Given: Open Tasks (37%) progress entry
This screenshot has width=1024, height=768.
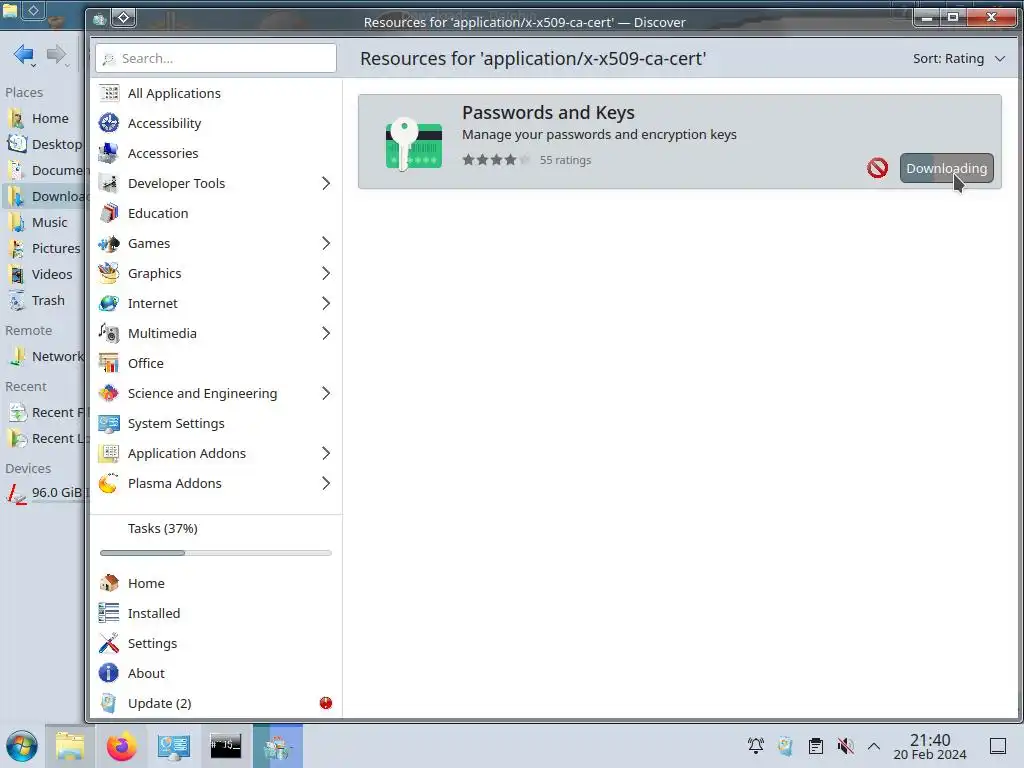Looking at the screenshot, I should 163,528.
